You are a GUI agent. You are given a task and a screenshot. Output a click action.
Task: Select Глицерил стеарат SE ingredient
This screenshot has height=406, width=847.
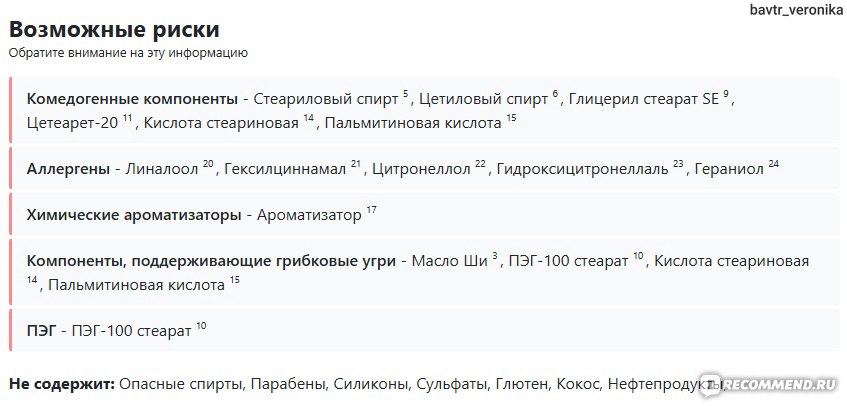pos(644,99)
